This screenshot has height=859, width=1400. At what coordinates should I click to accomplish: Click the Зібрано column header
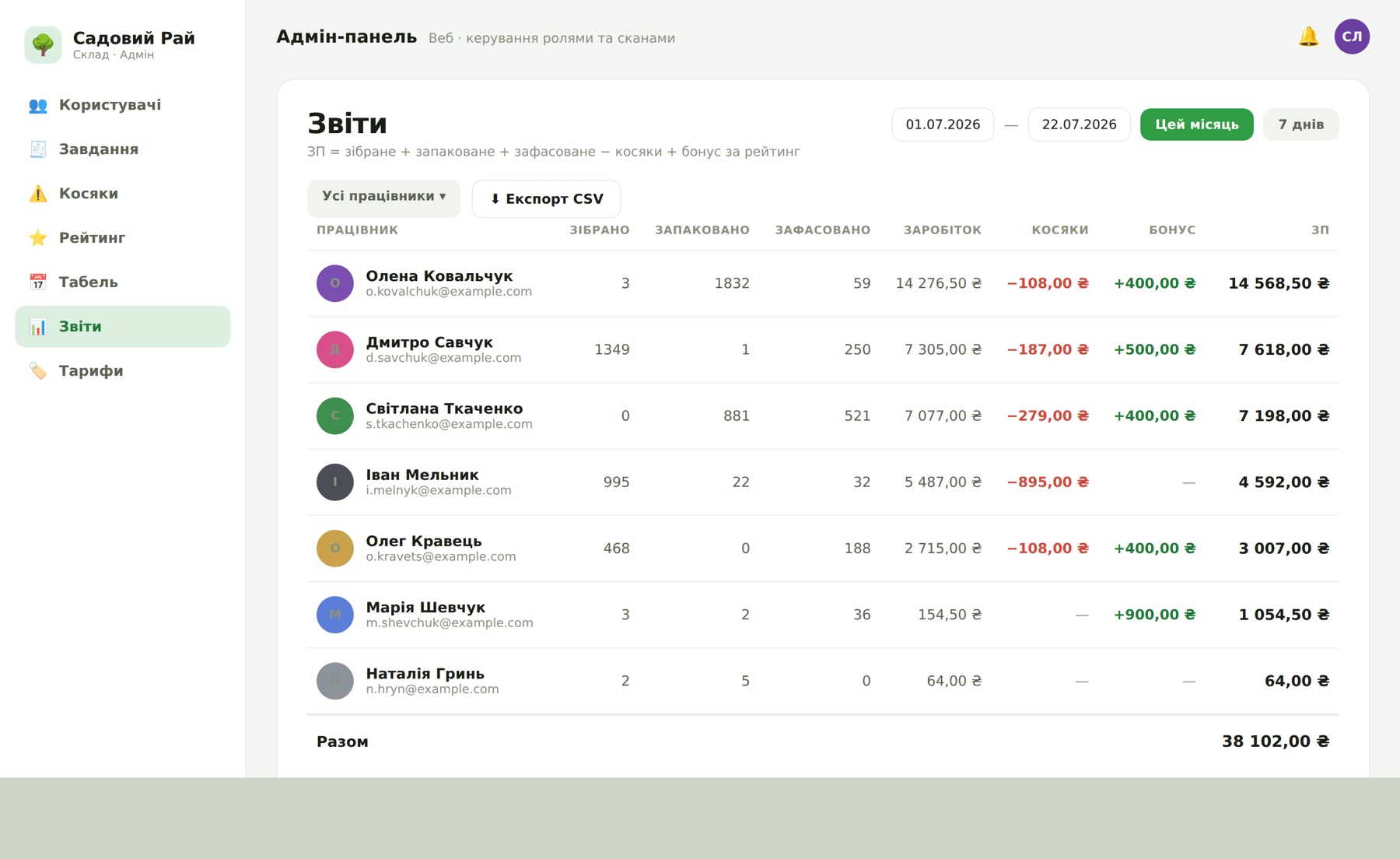[x=599, y=230]
